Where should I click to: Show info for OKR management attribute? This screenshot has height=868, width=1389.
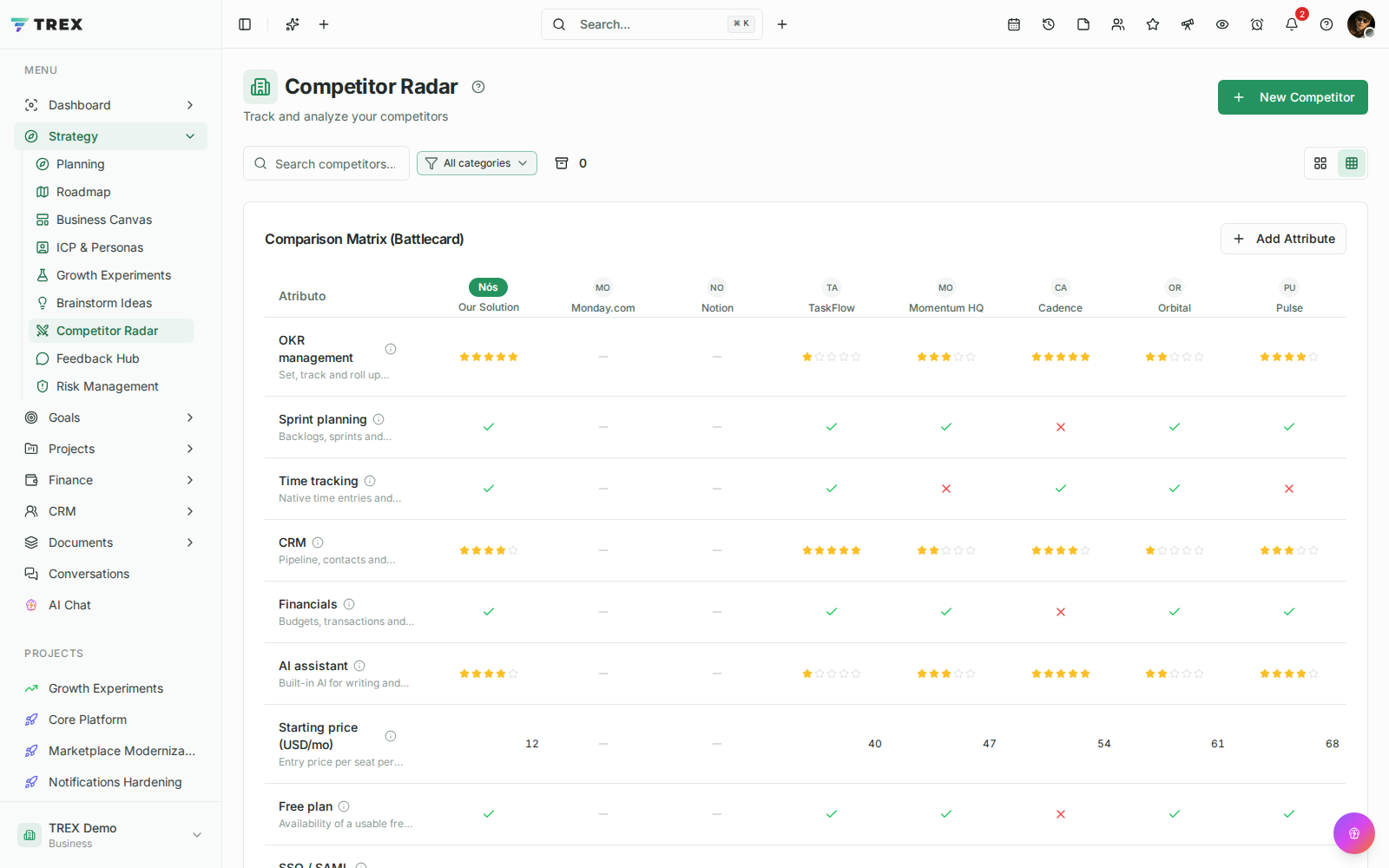(x=391, y=349)
